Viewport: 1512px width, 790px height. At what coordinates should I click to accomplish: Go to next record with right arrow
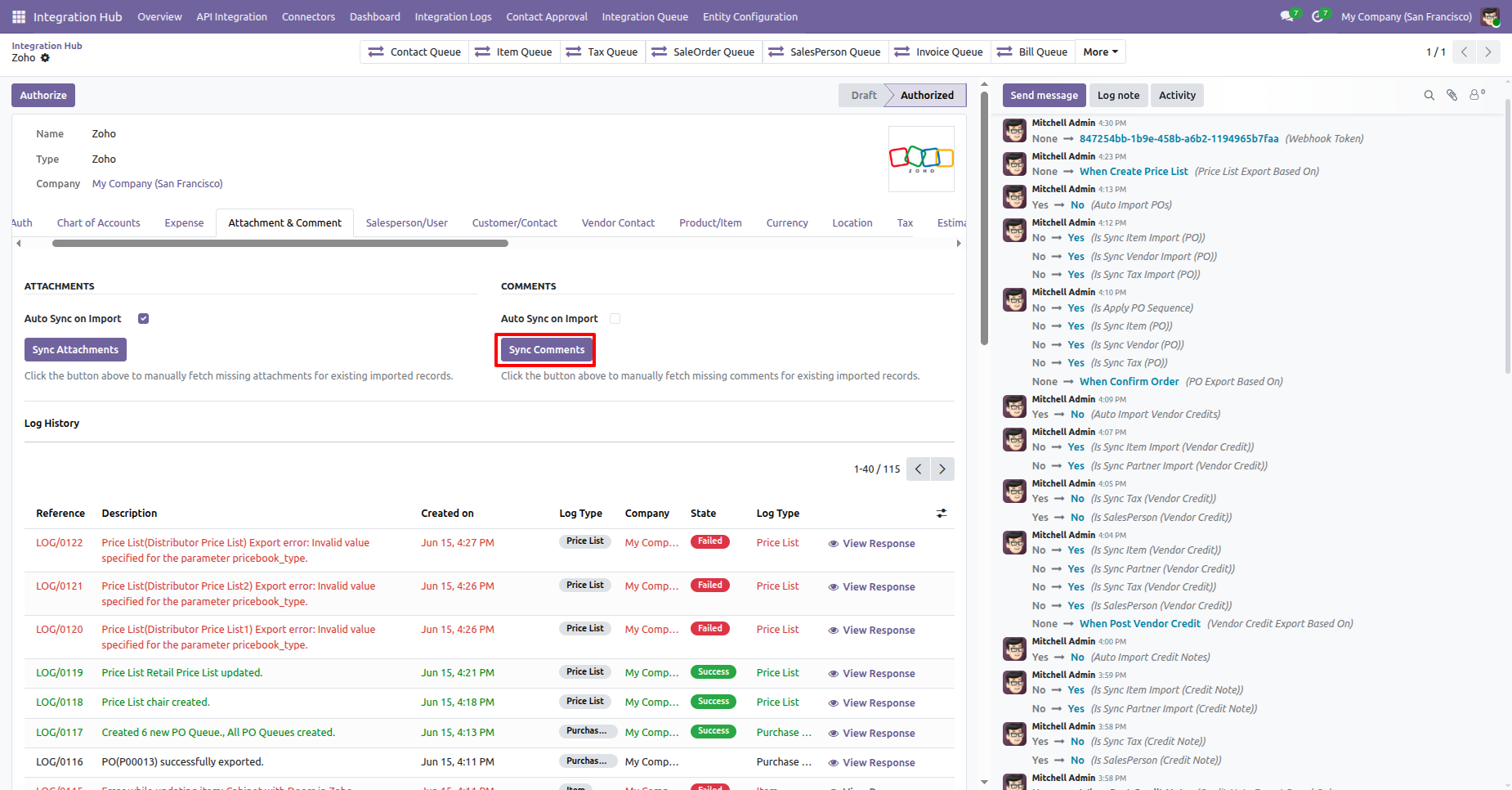1488,52
